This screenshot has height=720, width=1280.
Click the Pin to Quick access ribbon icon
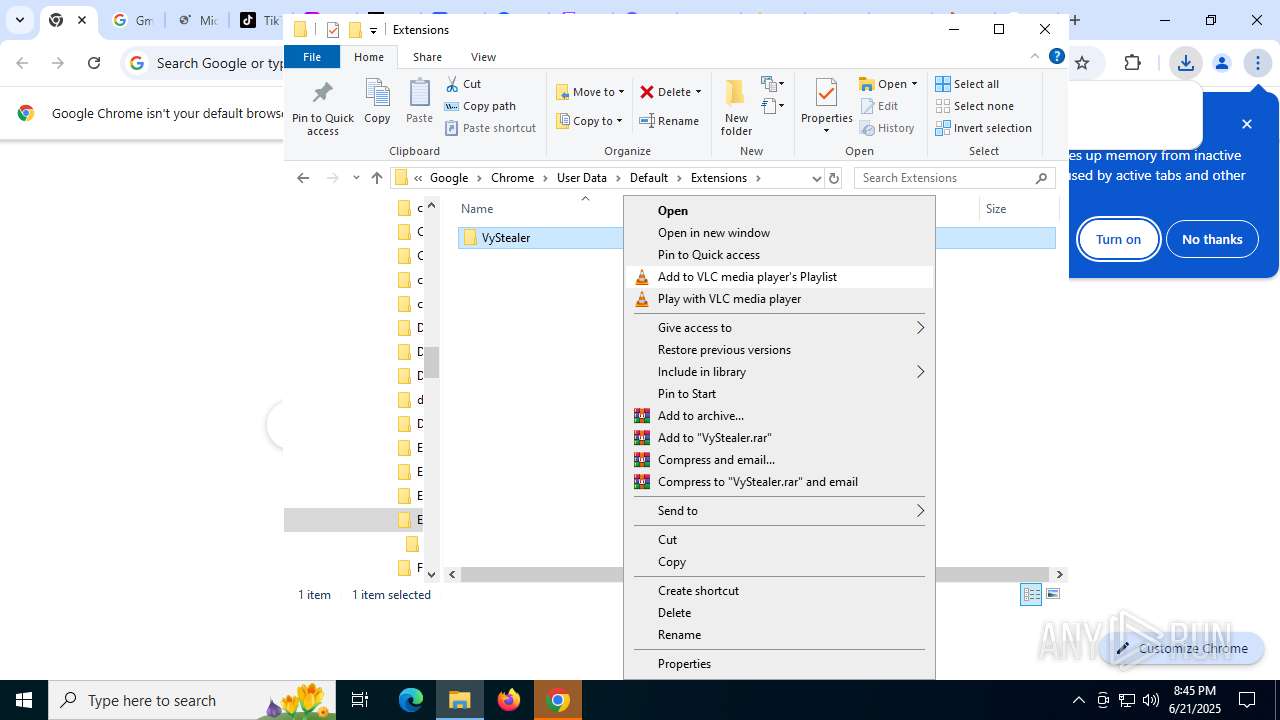[x=323, y=108]
